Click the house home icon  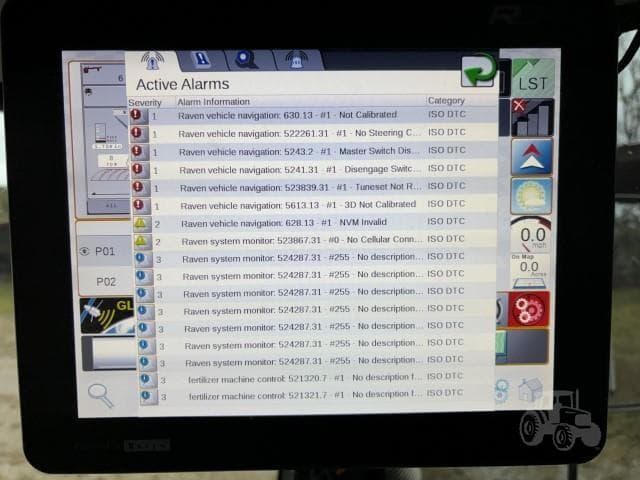530,389
